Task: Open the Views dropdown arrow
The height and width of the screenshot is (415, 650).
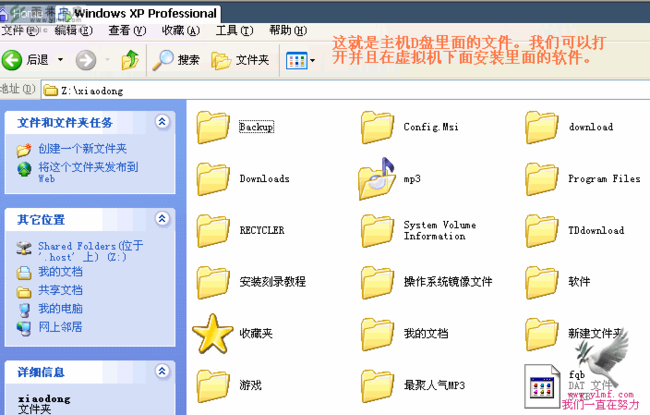Action: coord(313,61)
